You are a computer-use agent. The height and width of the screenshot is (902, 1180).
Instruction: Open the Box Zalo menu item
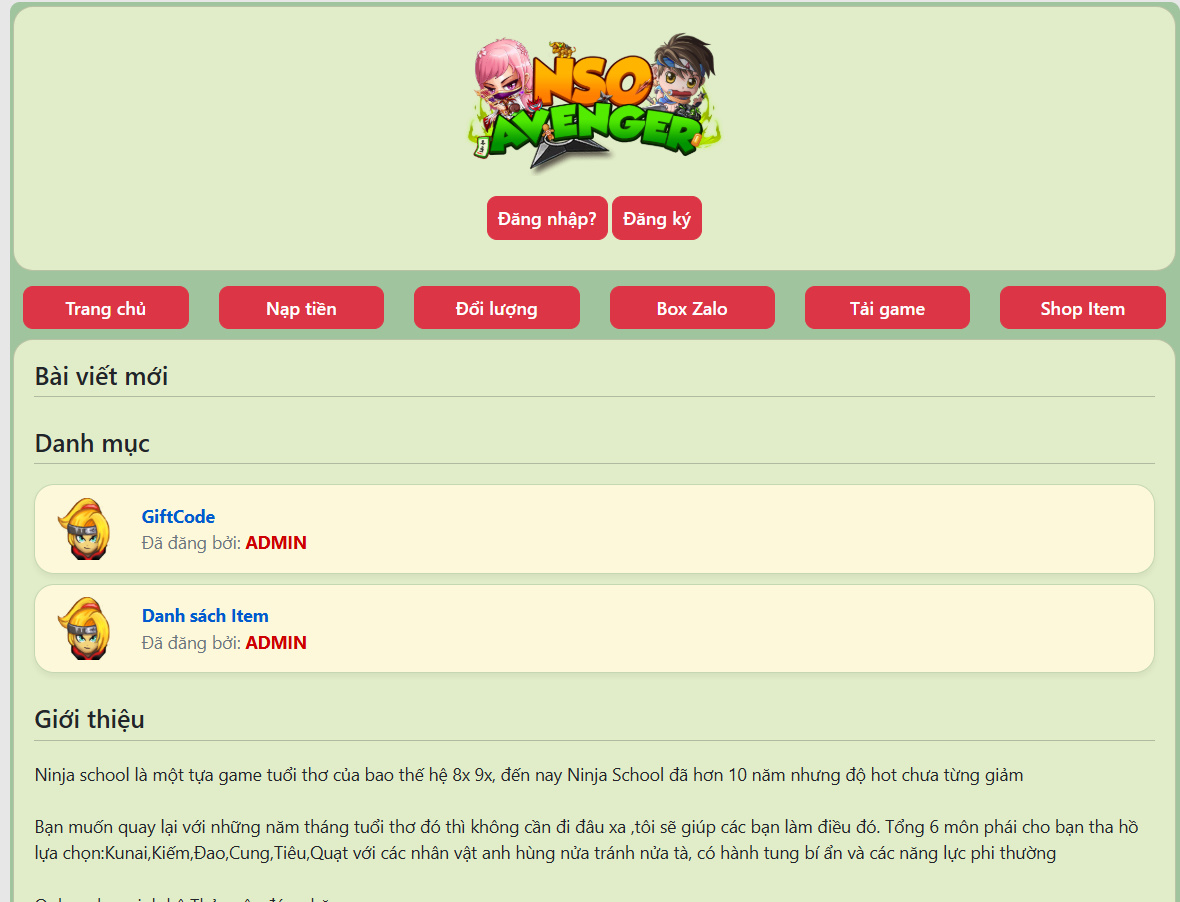[x=692, y=308]
